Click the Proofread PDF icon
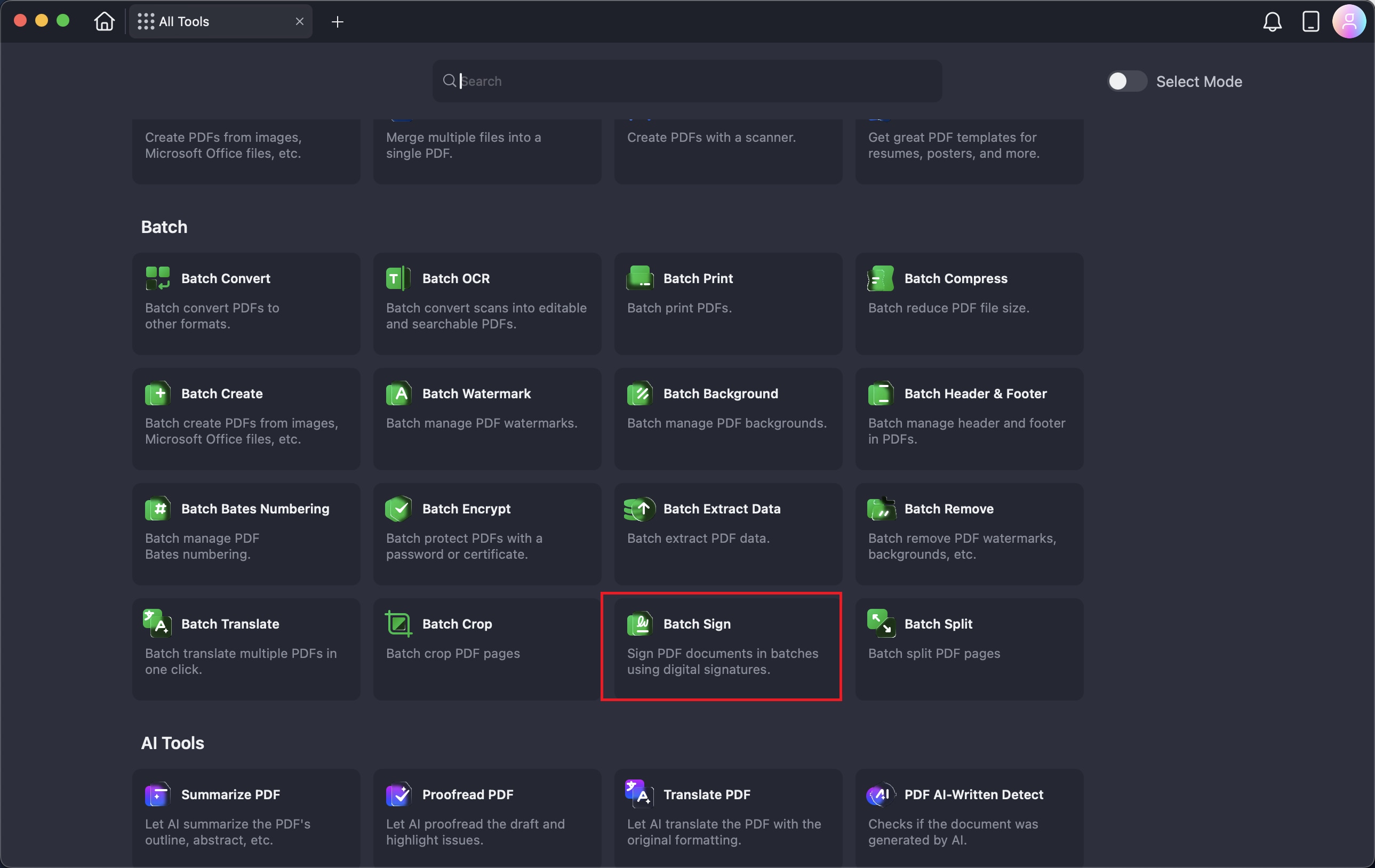This screenshot has height=868, width=1375. click(x=398, y=794)
